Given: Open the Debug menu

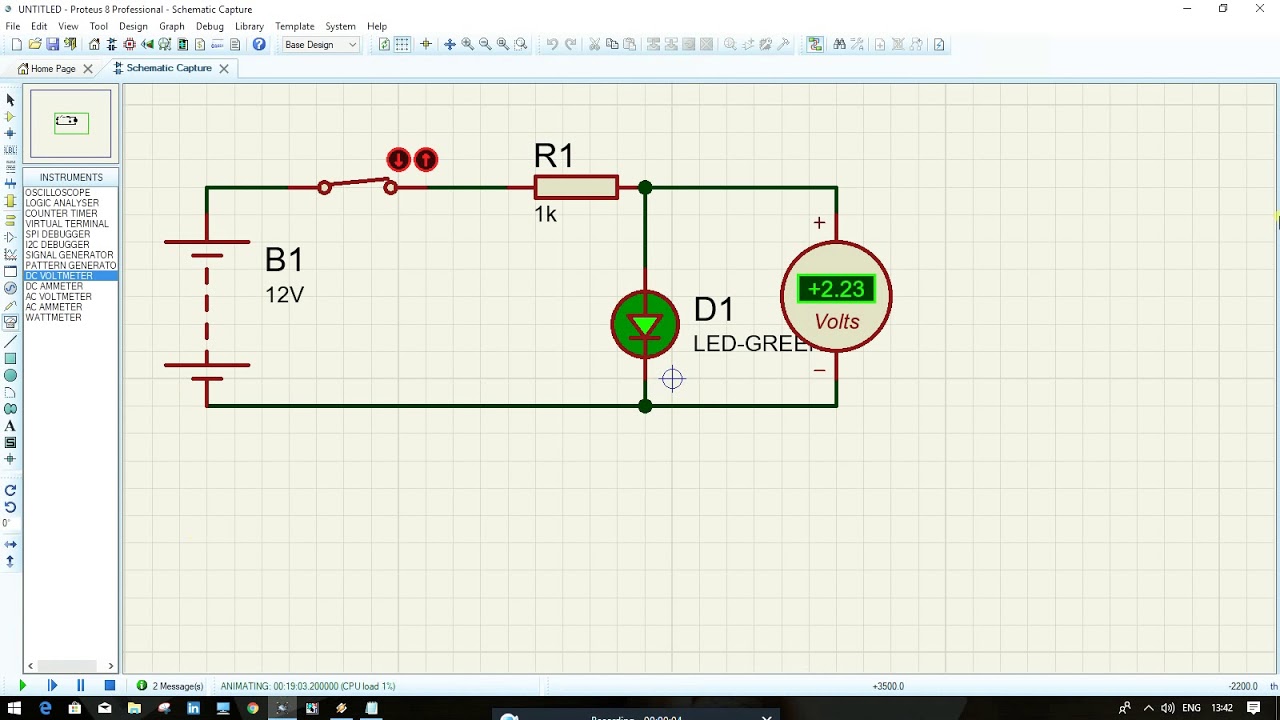Looking at the screenshot, I should point(210,26).
